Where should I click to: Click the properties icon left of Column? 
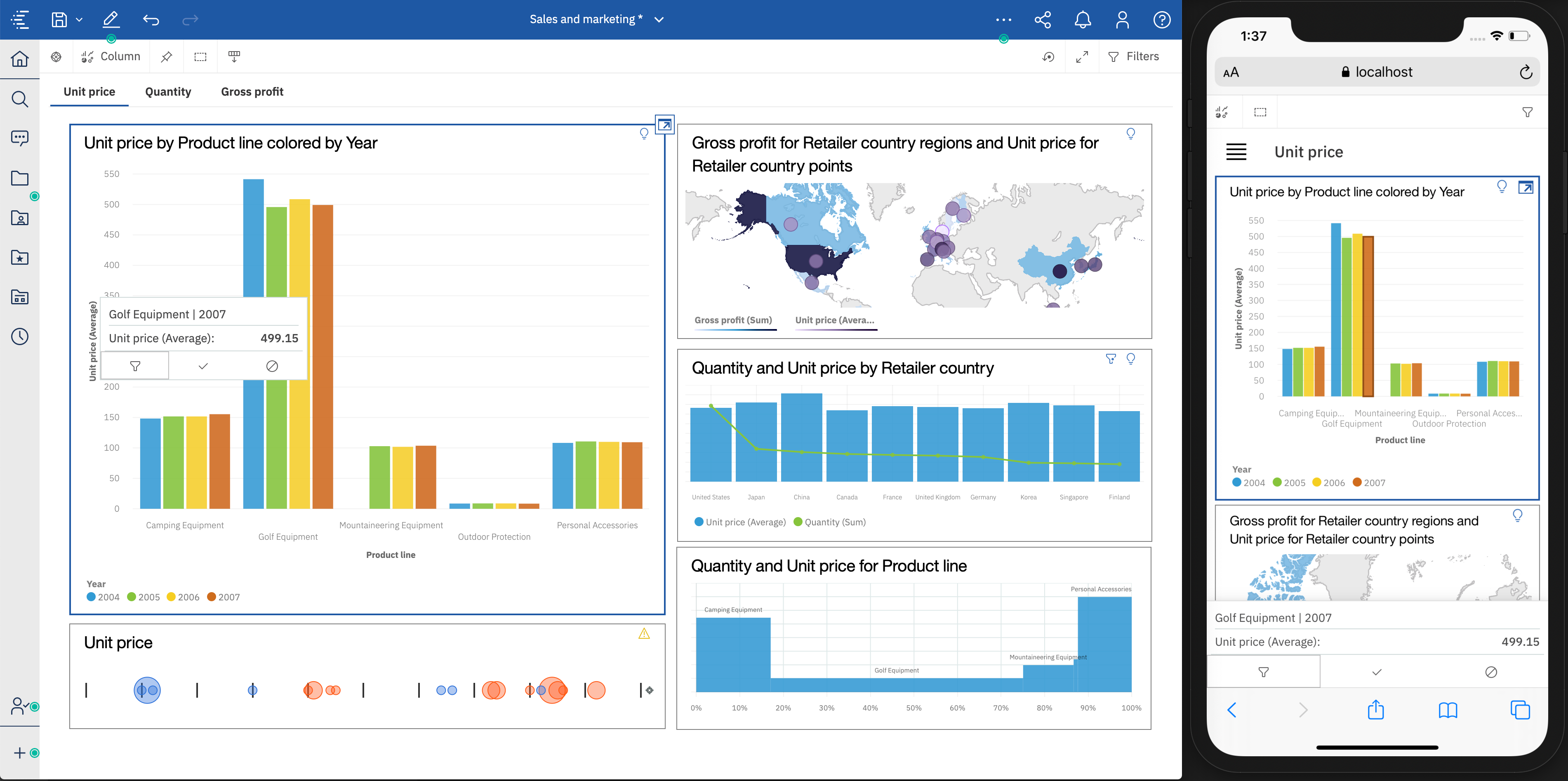click(56, 56)
